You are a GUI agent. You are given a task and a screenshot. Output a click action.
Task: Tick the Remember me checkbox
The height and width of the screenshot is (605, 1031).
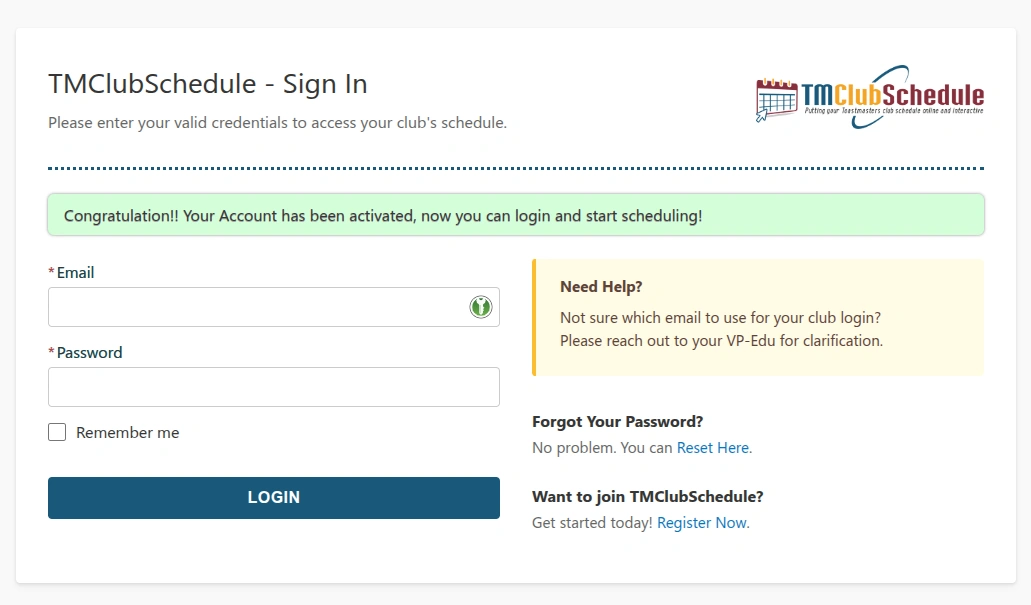click(57, 432)
